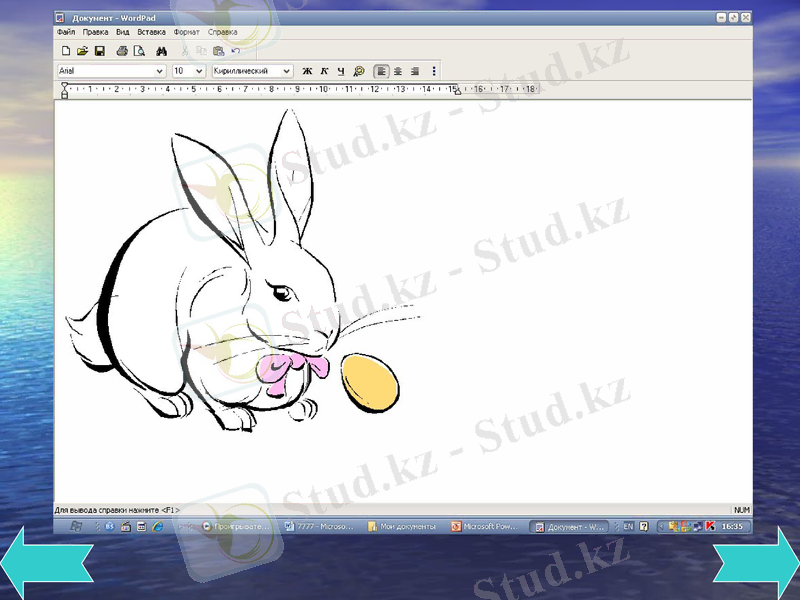Viewport: 800px width, 600px height.
Task: Open the Вставка menu
Action: pyautogui.click(x=151, y=32)
